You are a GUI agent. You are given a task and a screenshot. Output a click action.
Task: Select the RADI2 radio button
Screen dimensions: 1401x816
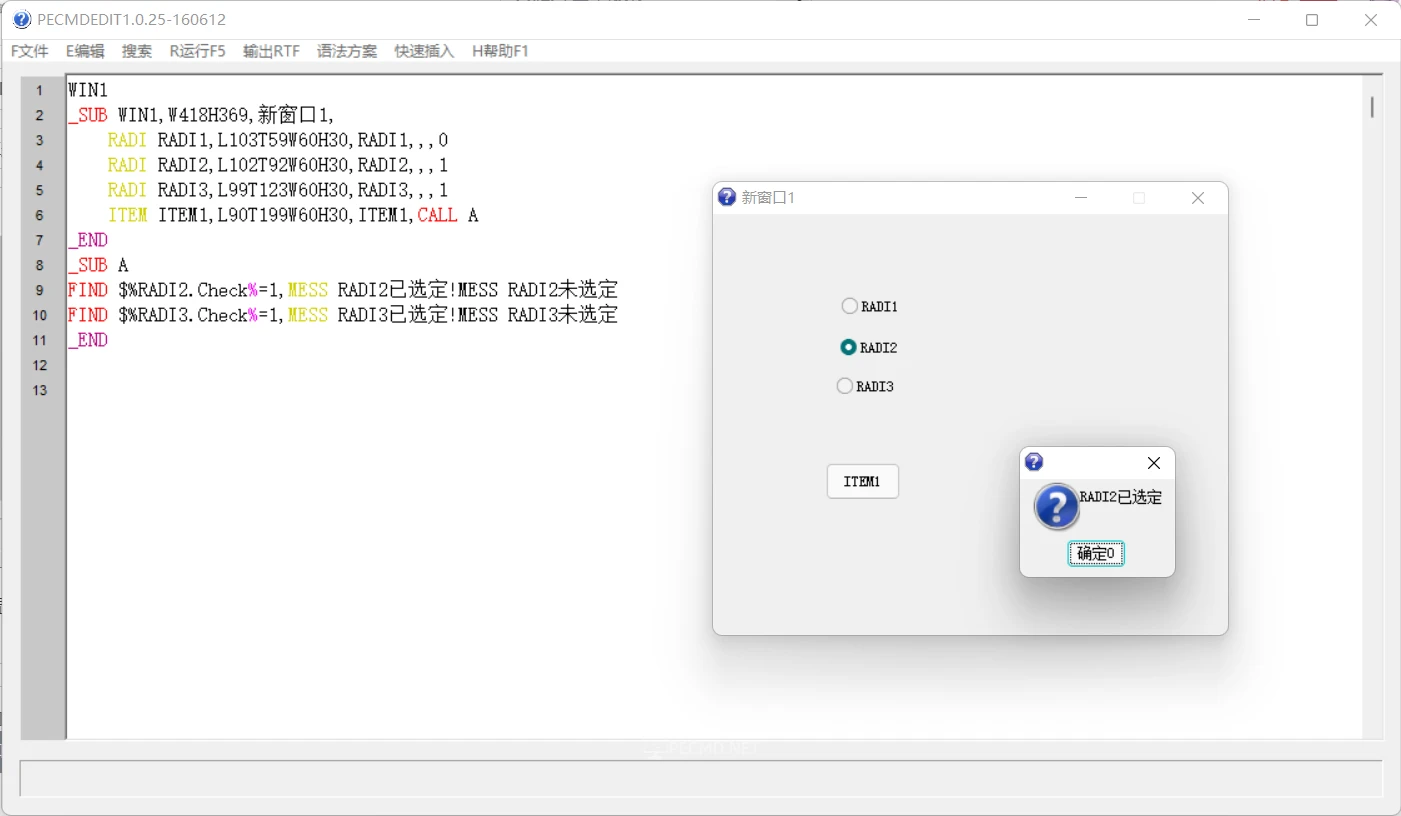pyautogui.click(x=869, y=347)
